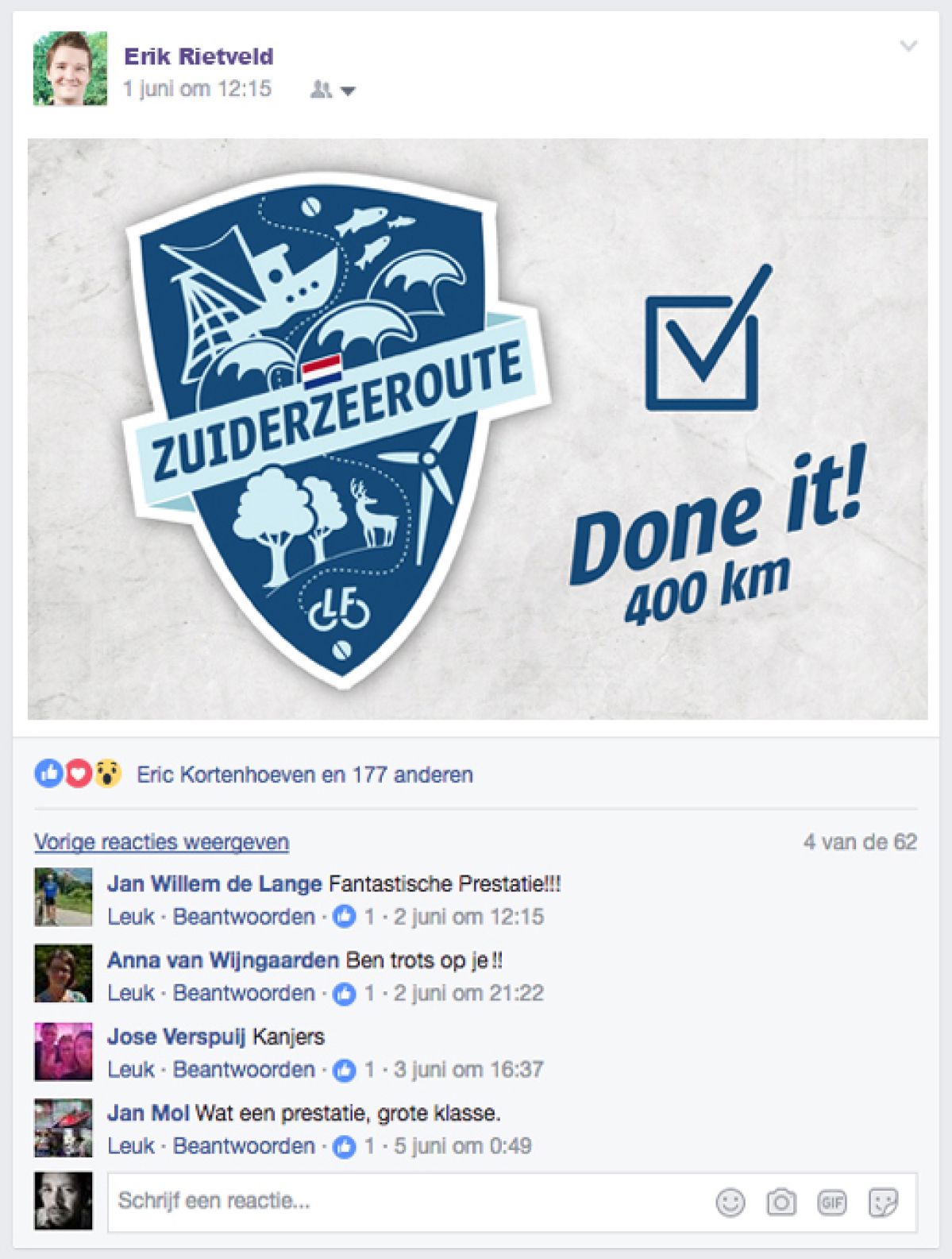The width and height of the screenshot is (952, 1259).
Task: Open the audience privacy selector dropdown
Action: click(x=332, y=90)
